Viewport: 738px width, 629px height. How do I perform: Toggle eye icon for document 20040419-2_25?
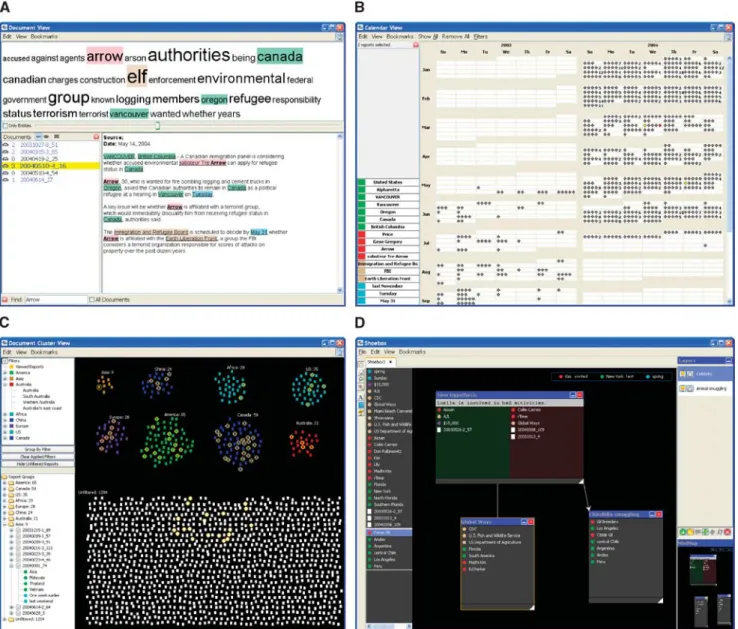pyautogui.click(x=6, y=159)
